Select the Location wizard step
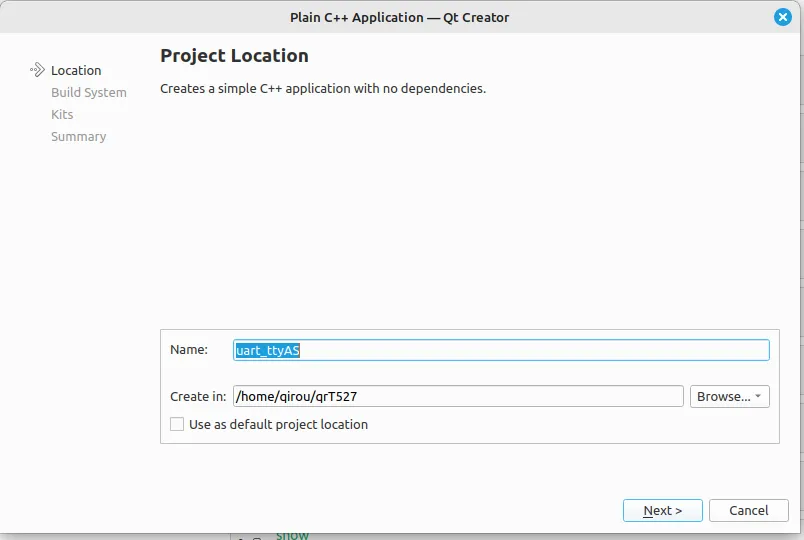The width and height of the screenshot is (804, 540). (76, 70)
